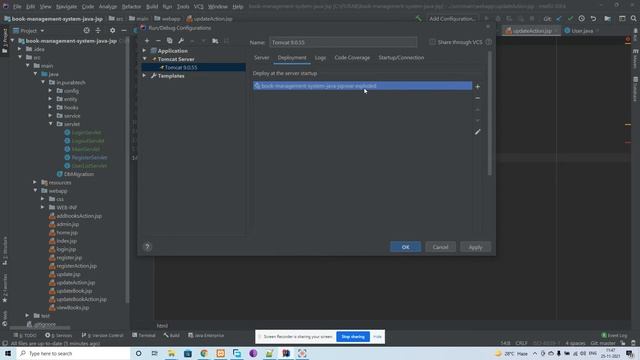The height and width of the screenshot is (360, 640).
Task: Select Tomcat 9.0.55 configuration item
Action: pyautogui.click(x=193, y=67)
